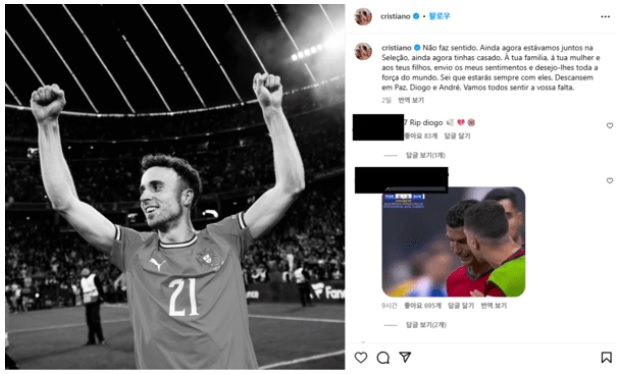This screenshot has width=621, height=374.
Task: Share the post via paper plane icon
Action: [x=405, y=357]
